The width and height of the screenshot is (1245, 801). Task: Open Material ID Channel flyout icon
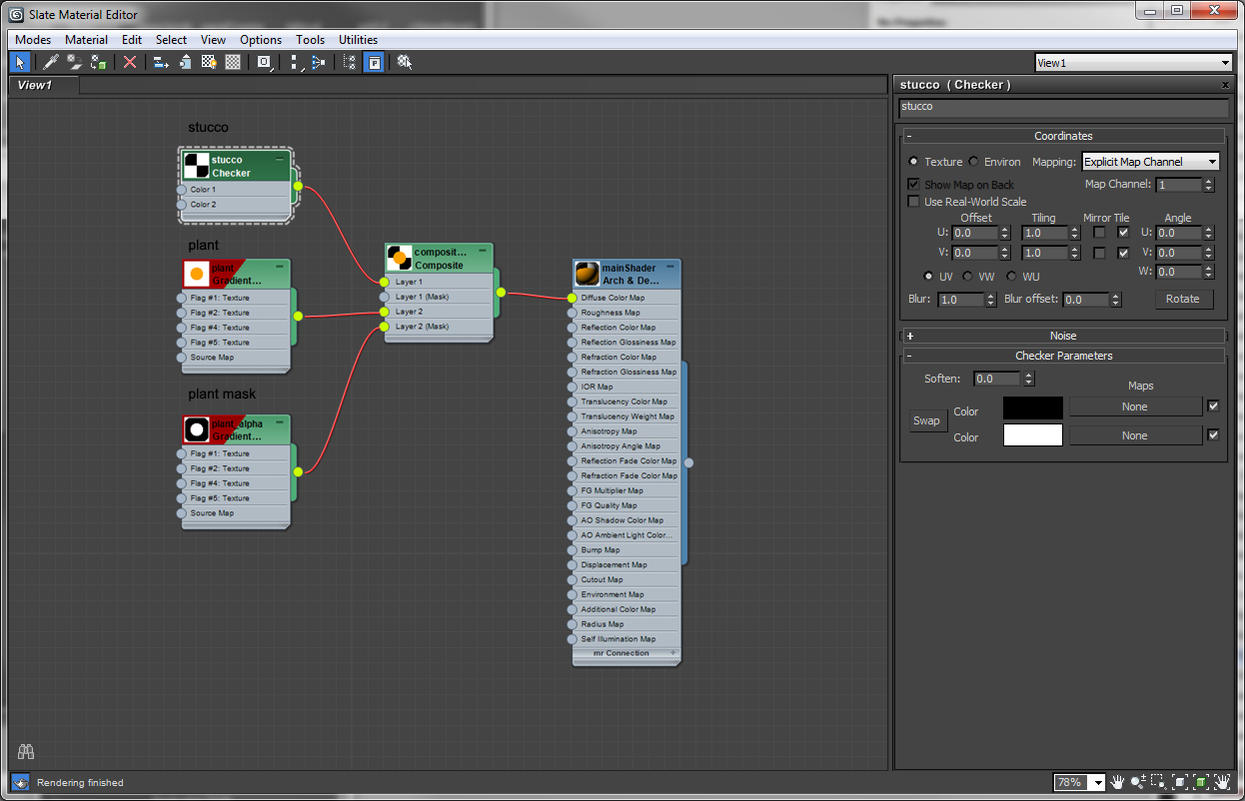click(x=264, y=62)
